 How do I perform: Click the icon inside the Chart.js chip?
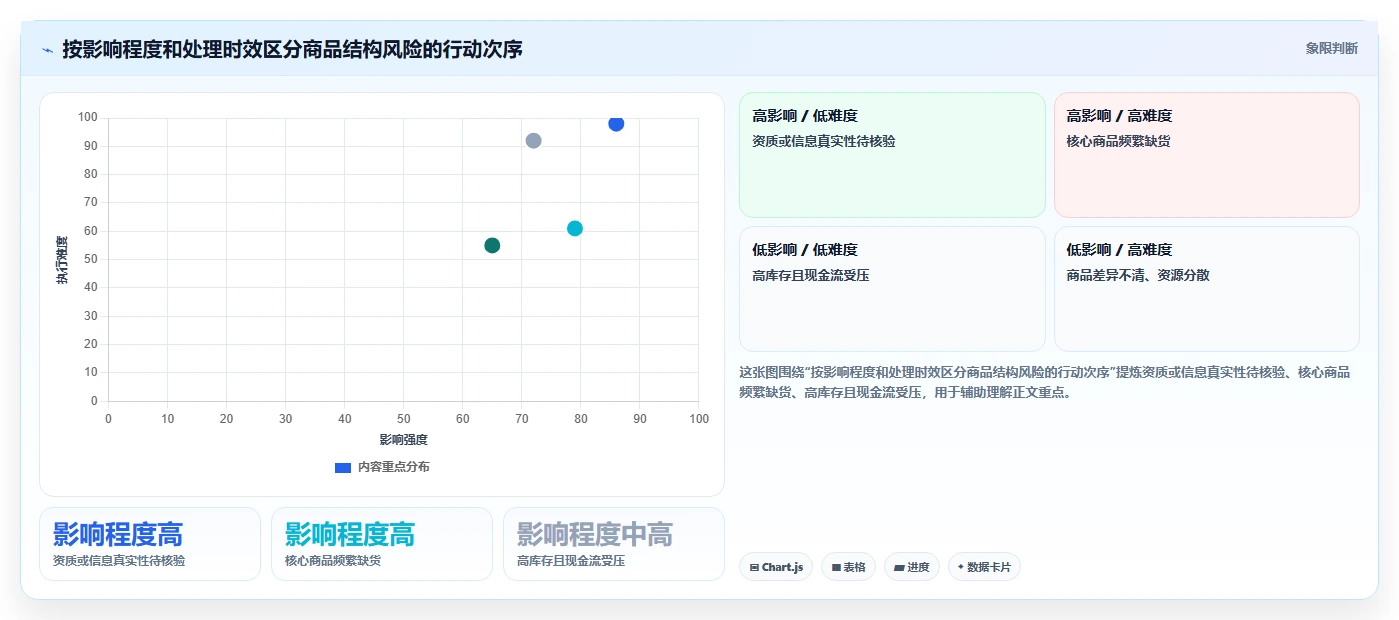tap(754, 567)
